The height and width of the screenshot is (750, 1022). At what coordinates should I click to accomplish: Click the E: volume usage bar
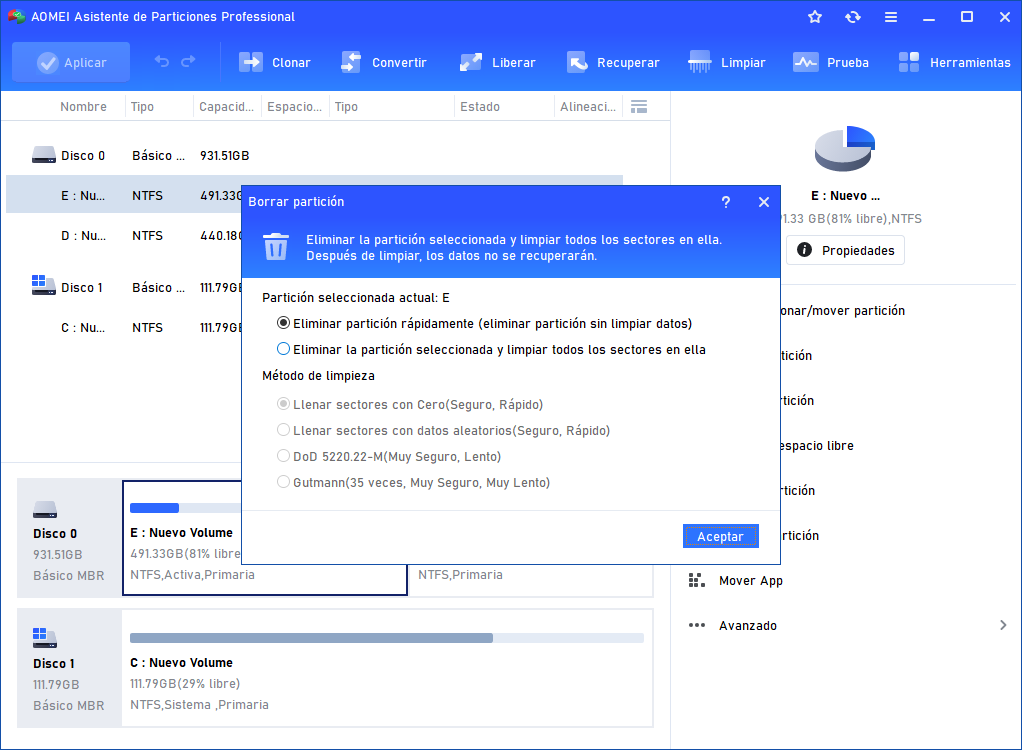(x=186, y=508)
